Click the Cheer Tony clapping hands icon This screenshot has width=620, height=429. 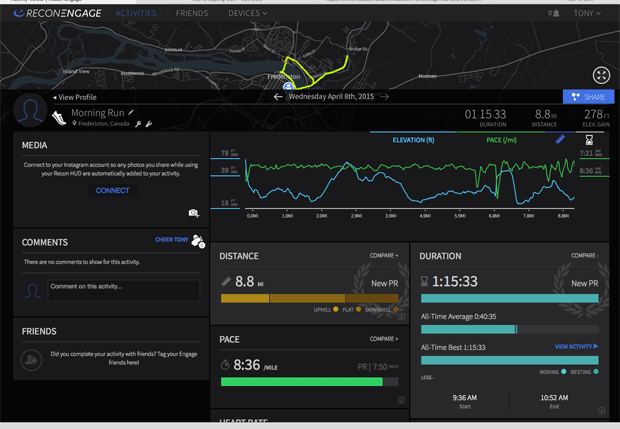(197, 241)
